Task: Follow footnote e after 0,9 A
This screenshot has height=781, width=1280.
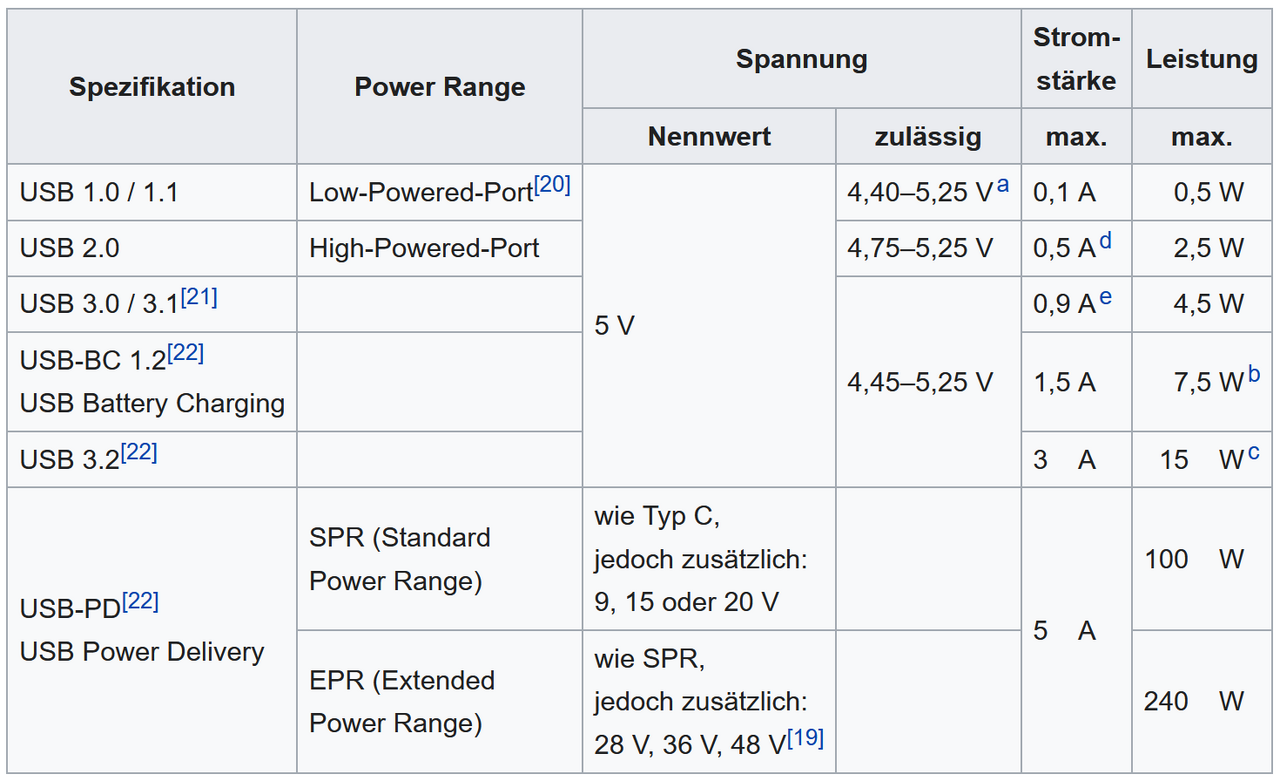Action: (1105, 297)
